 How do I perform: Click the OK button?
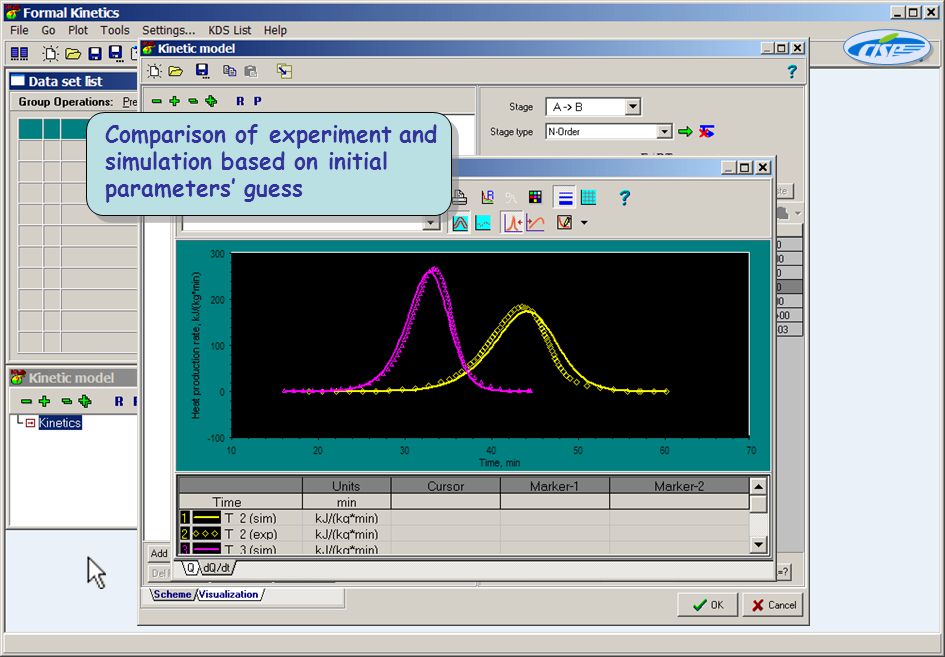[708, 605]
